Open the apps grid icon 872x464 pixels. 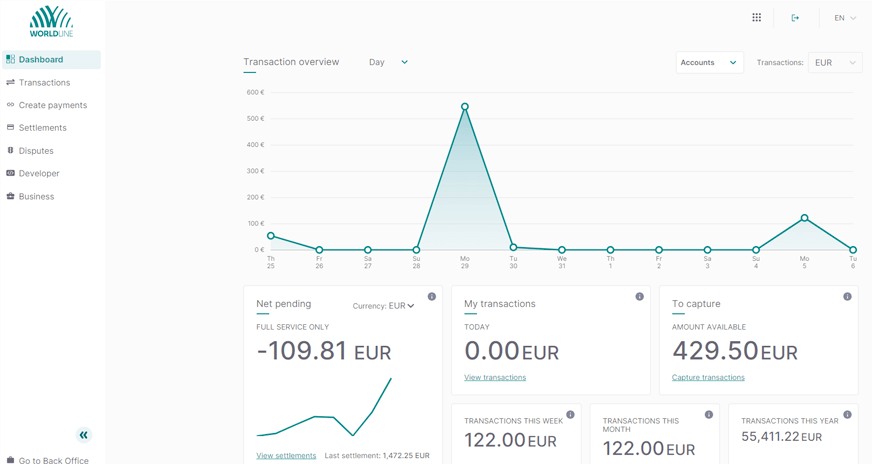[756, 18]
